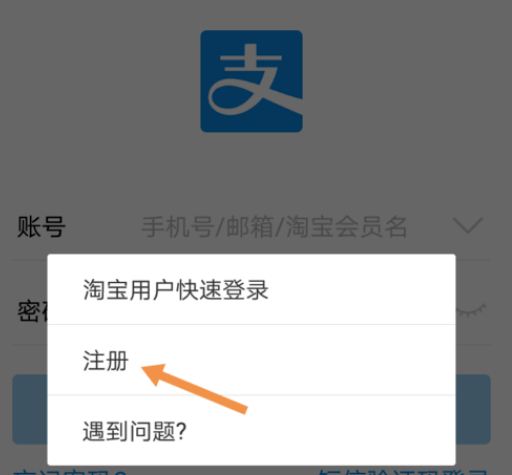Click the orange arrow pointing to 注册
Screen dimensions: 512x475
pyautogui.click(x=195, y=388)
